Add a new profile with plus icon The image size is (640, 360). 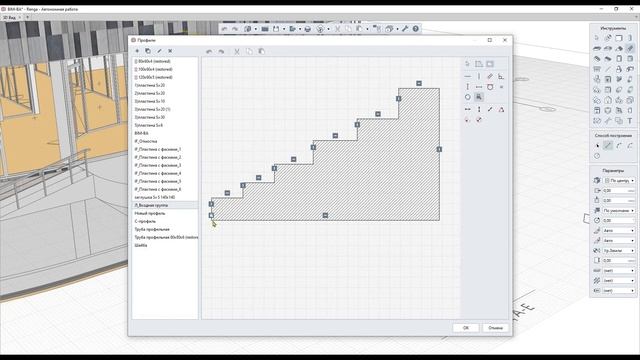137,51
